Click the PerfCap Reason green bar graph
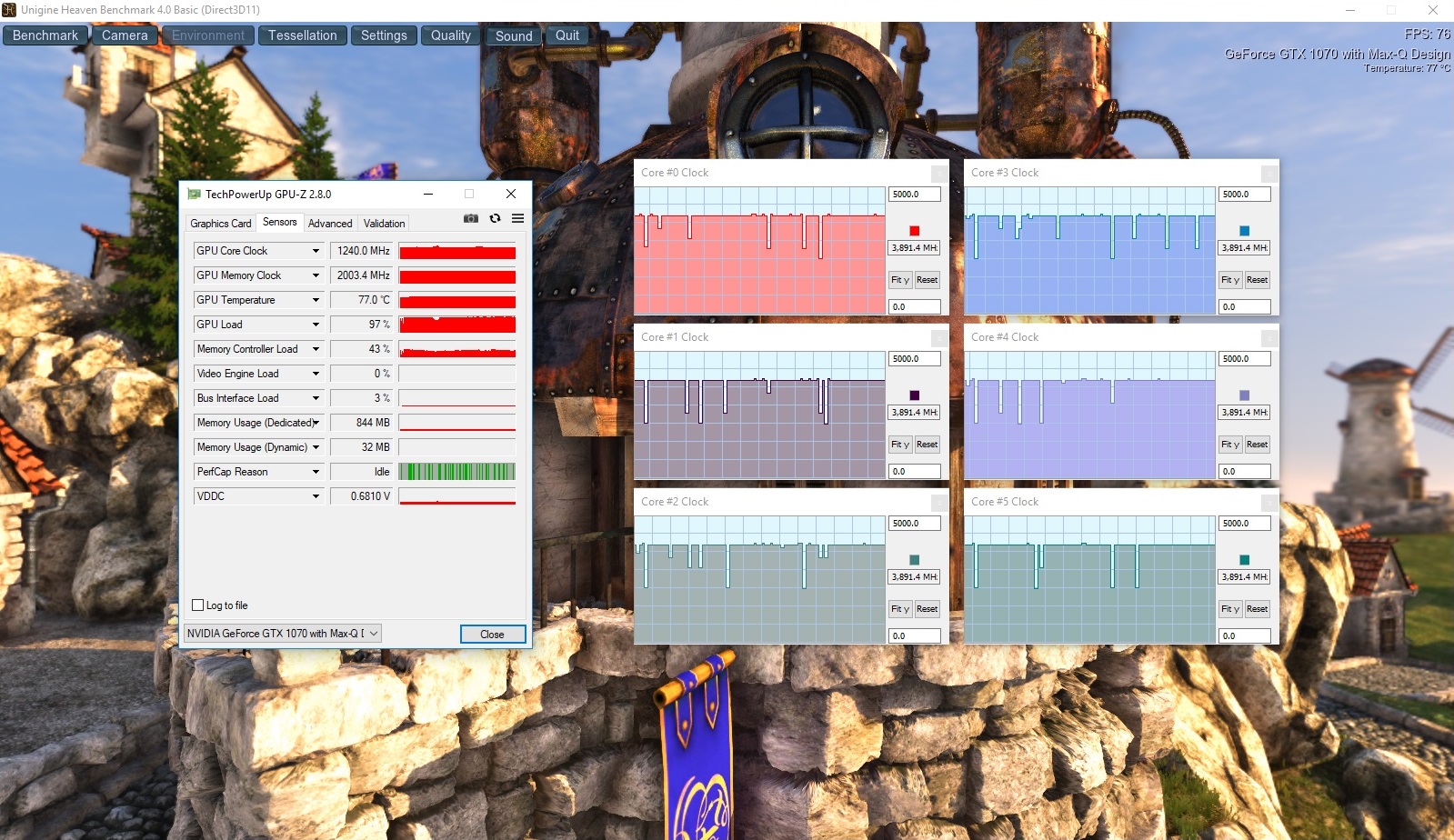1454x840 pixels. coord(457,472)
